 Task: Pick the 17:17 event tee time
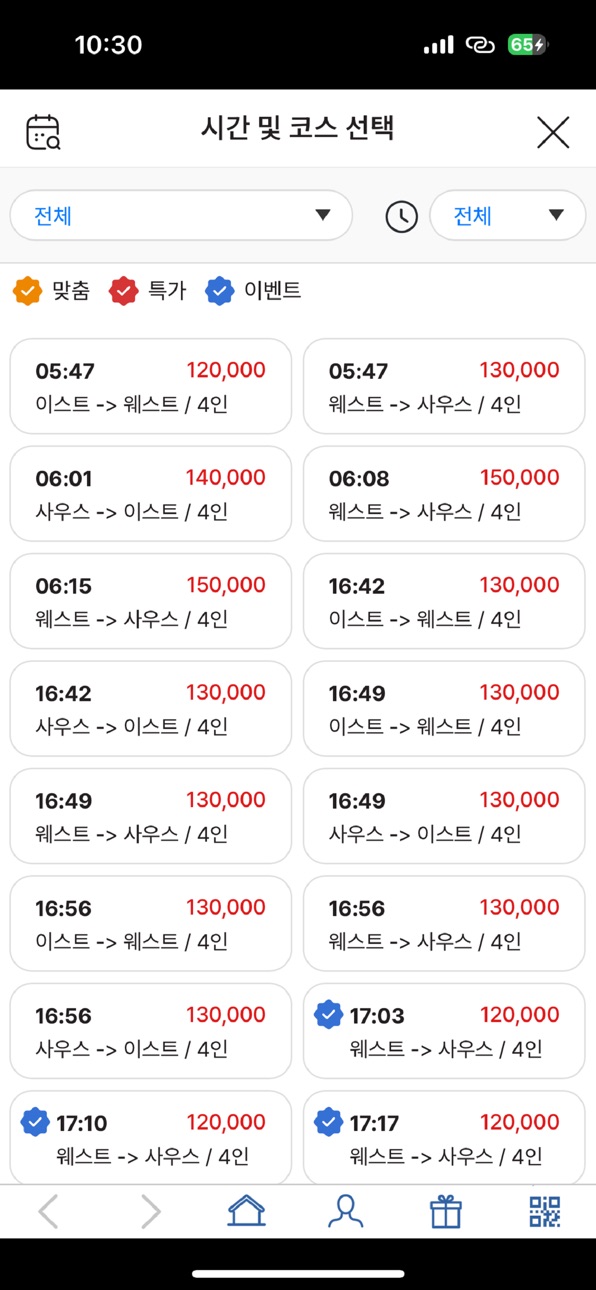click(x=444, y=1137)
